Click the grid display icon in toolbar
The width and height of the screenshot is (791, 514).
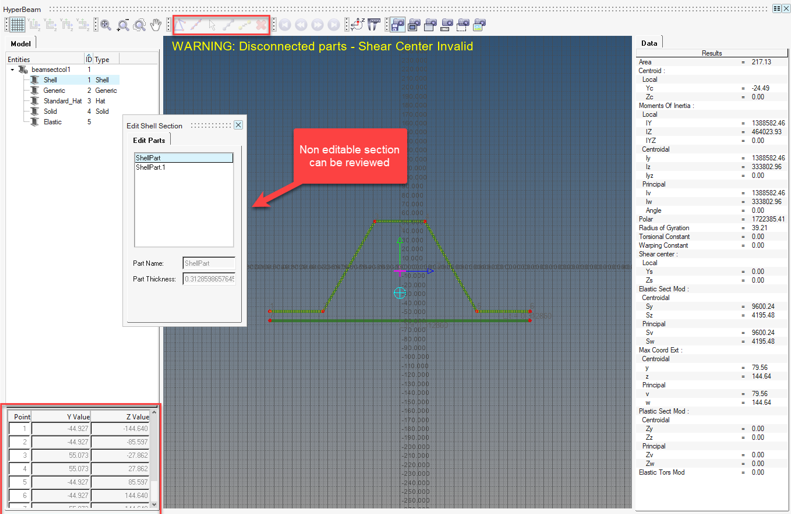tap(17, 25)
